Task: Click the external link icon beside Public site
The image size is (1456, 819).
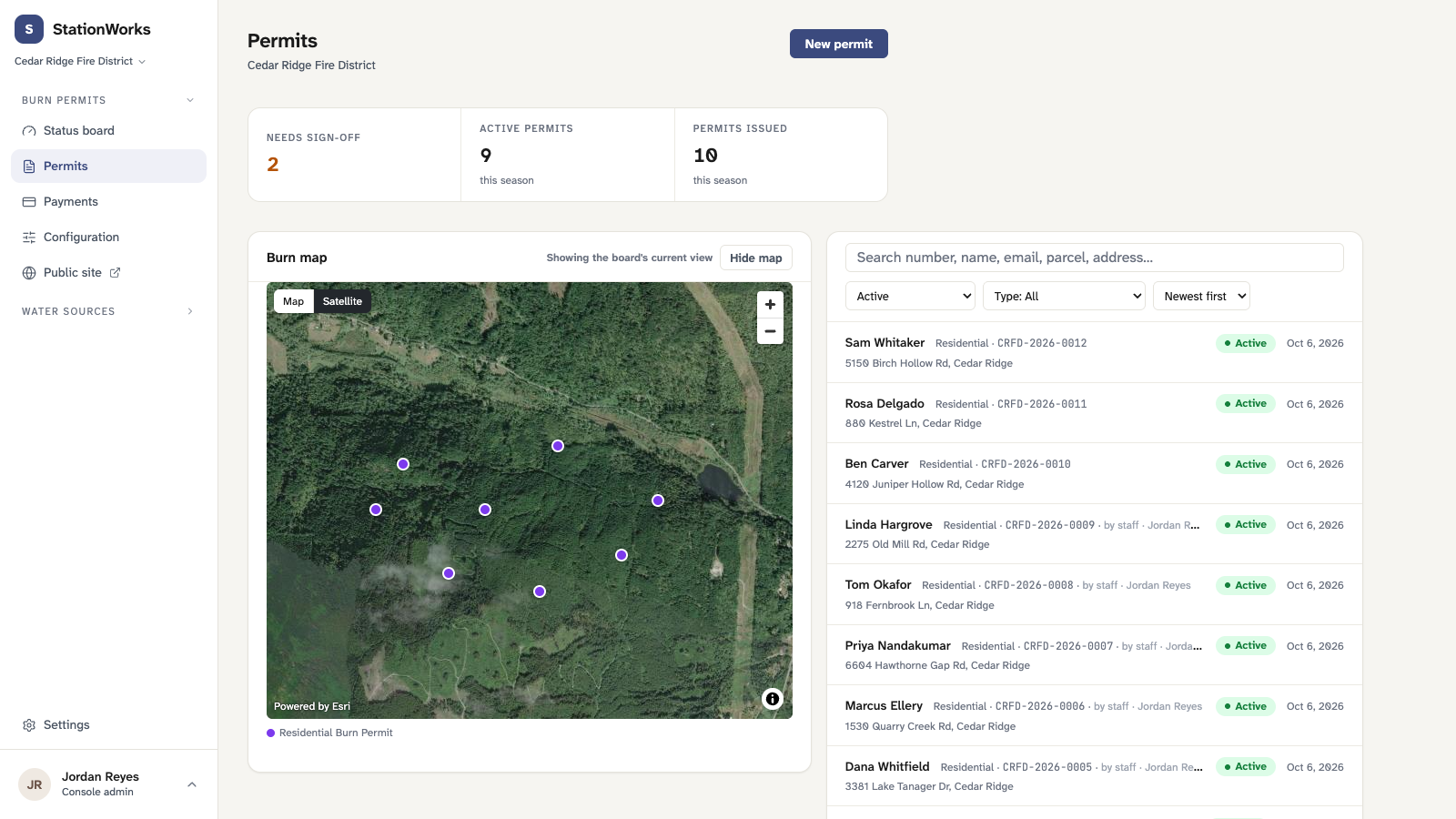Action: (116, 272)
